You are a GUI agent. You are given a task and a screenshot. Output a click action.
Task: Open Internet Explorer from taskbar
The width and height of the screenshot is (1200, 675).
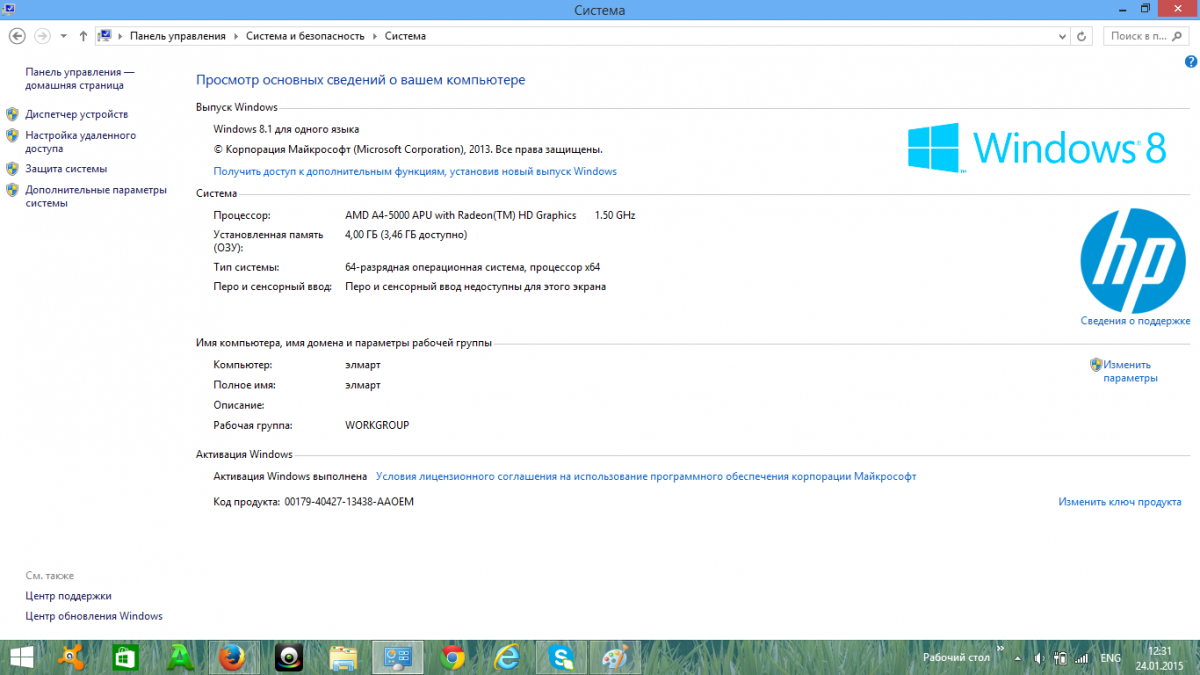click(508, 657)
